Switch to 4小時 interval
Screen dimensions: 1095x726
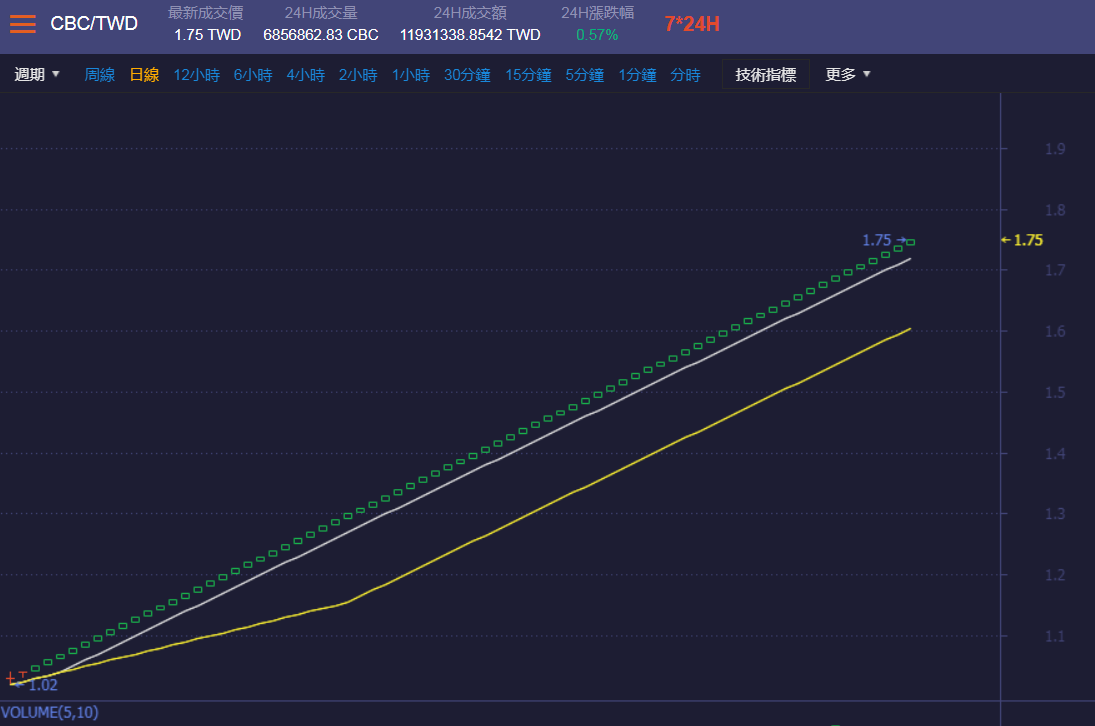[x=306, y=75]
